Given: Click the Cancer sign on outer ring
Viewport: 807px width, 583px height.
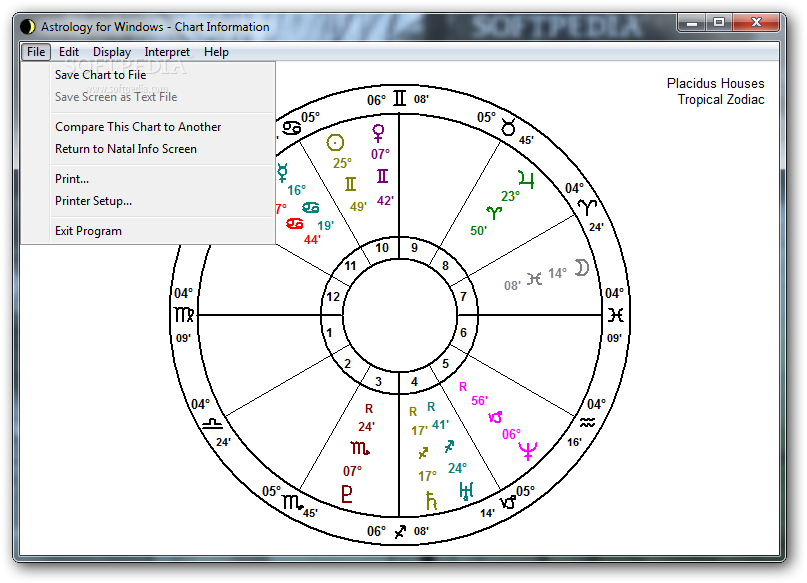Looking at the screenshot, I should (292, 127).
